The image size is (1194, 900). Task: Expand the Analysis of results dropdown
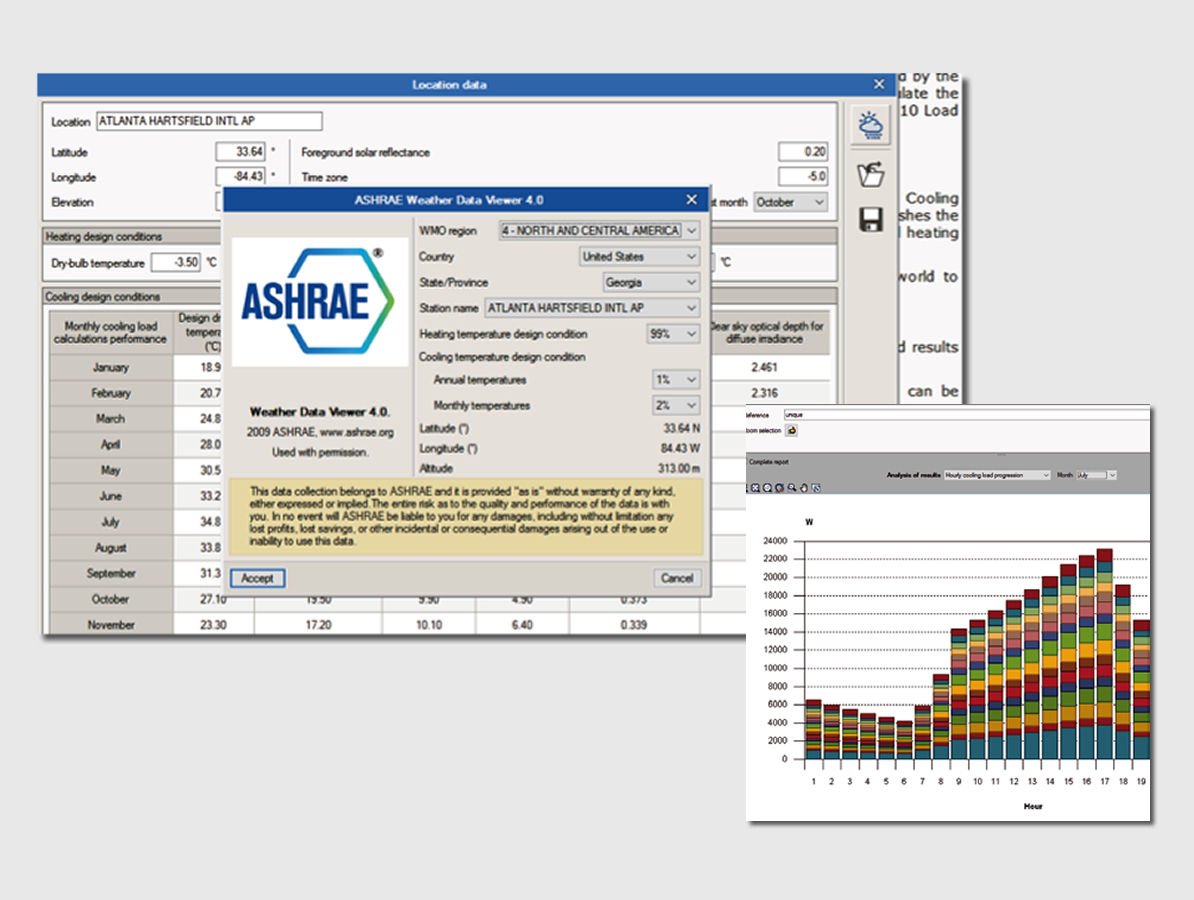[997, 475]
